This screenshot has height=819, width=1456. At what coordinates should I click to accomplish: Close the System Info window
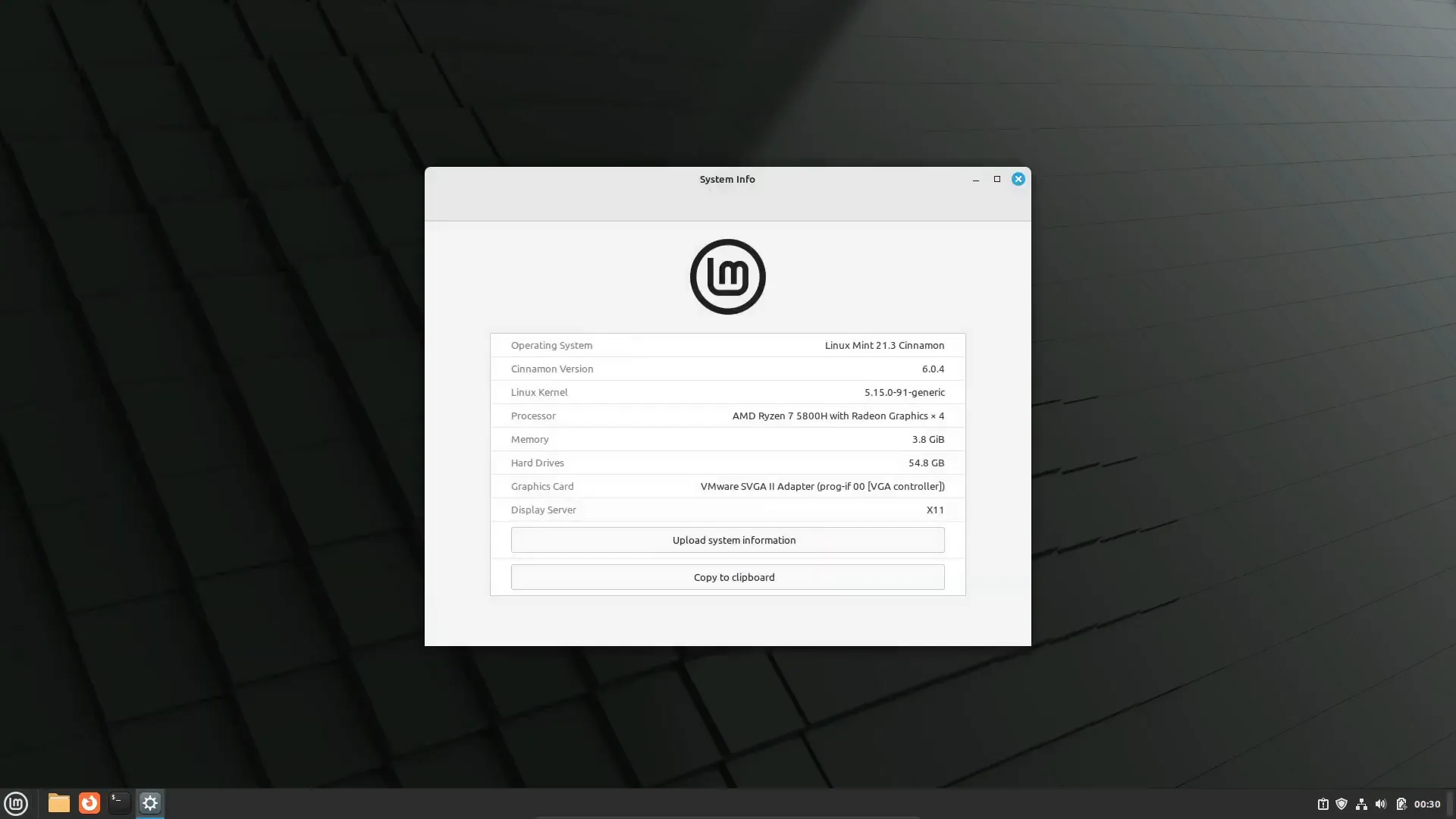tap(1018, 179)
